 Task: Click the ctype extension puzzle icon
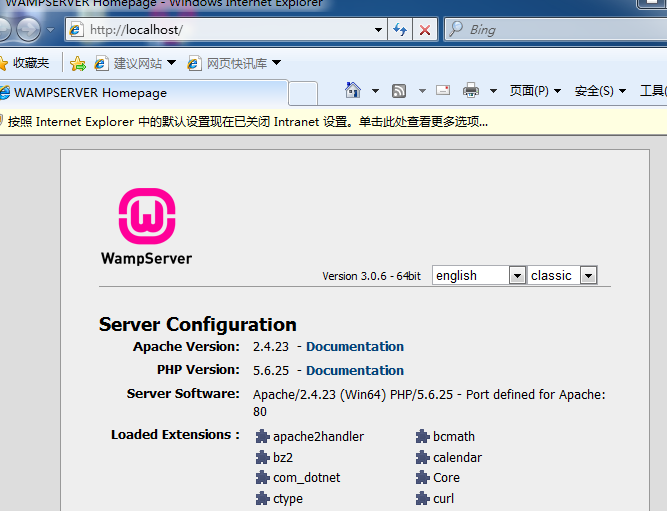pos(262,498)
